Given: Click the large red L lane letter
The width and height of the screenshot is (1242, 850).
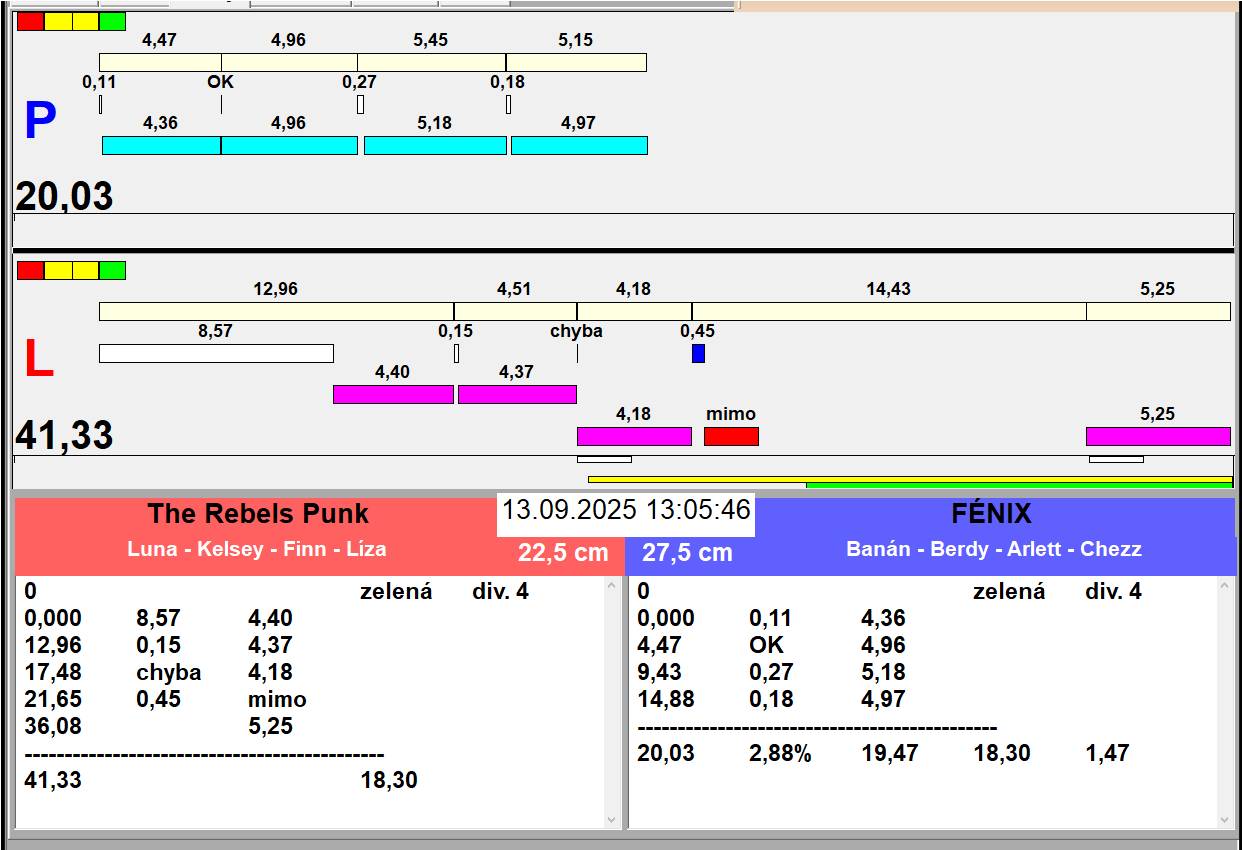Looking at the screenshot, I should click(38, 360).
